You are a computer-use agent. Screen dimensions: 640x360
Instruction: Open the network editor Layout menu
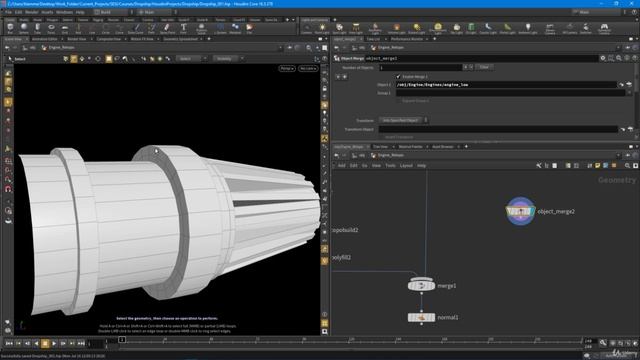pyautogui.click(x=406, y=166)
